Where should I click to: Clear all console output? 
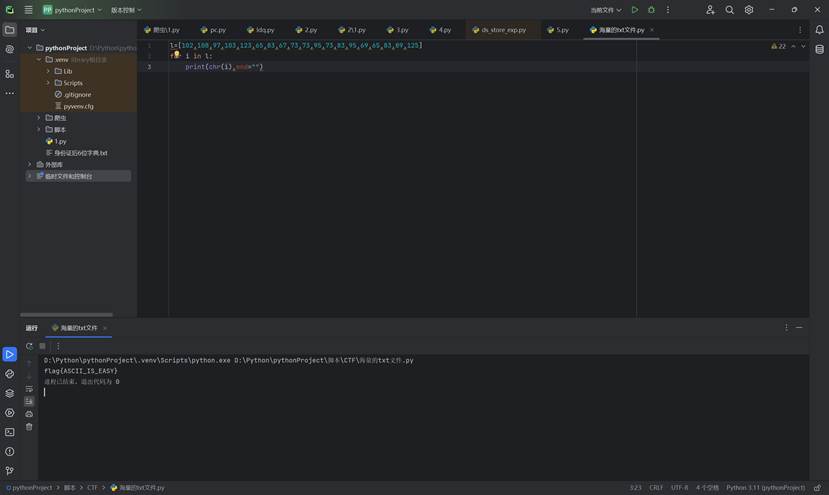pyautogui.click(x=29, y=427)
